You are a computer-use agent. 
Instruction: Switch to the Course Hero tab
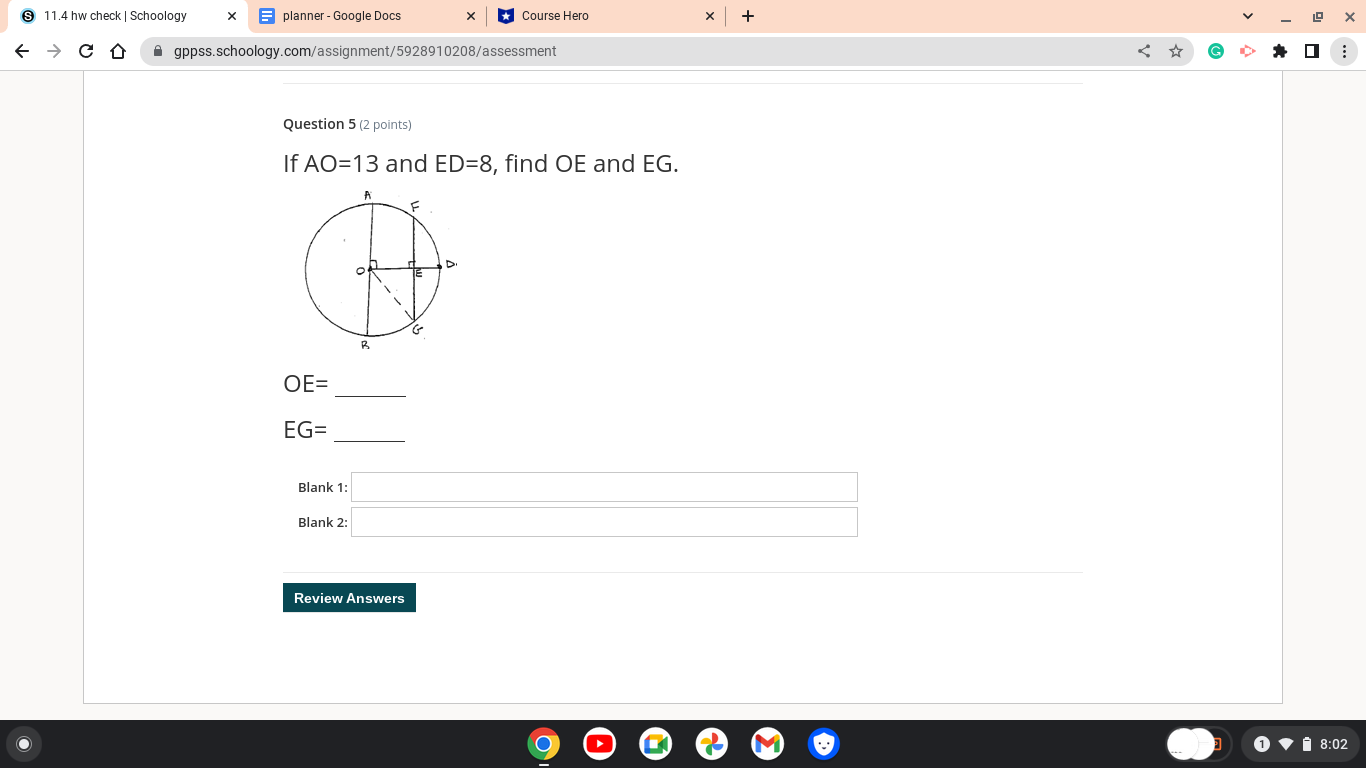click(607, 16)
